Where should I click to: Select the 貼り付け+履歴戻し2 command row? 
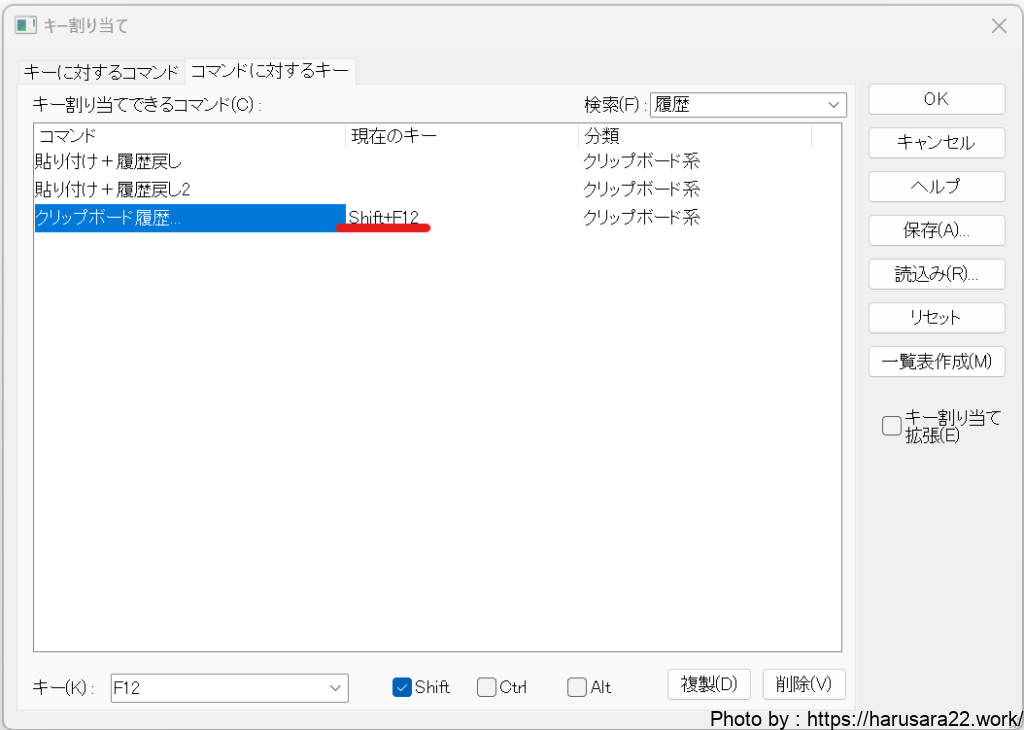pyautogui.click(x=113, y=189)
